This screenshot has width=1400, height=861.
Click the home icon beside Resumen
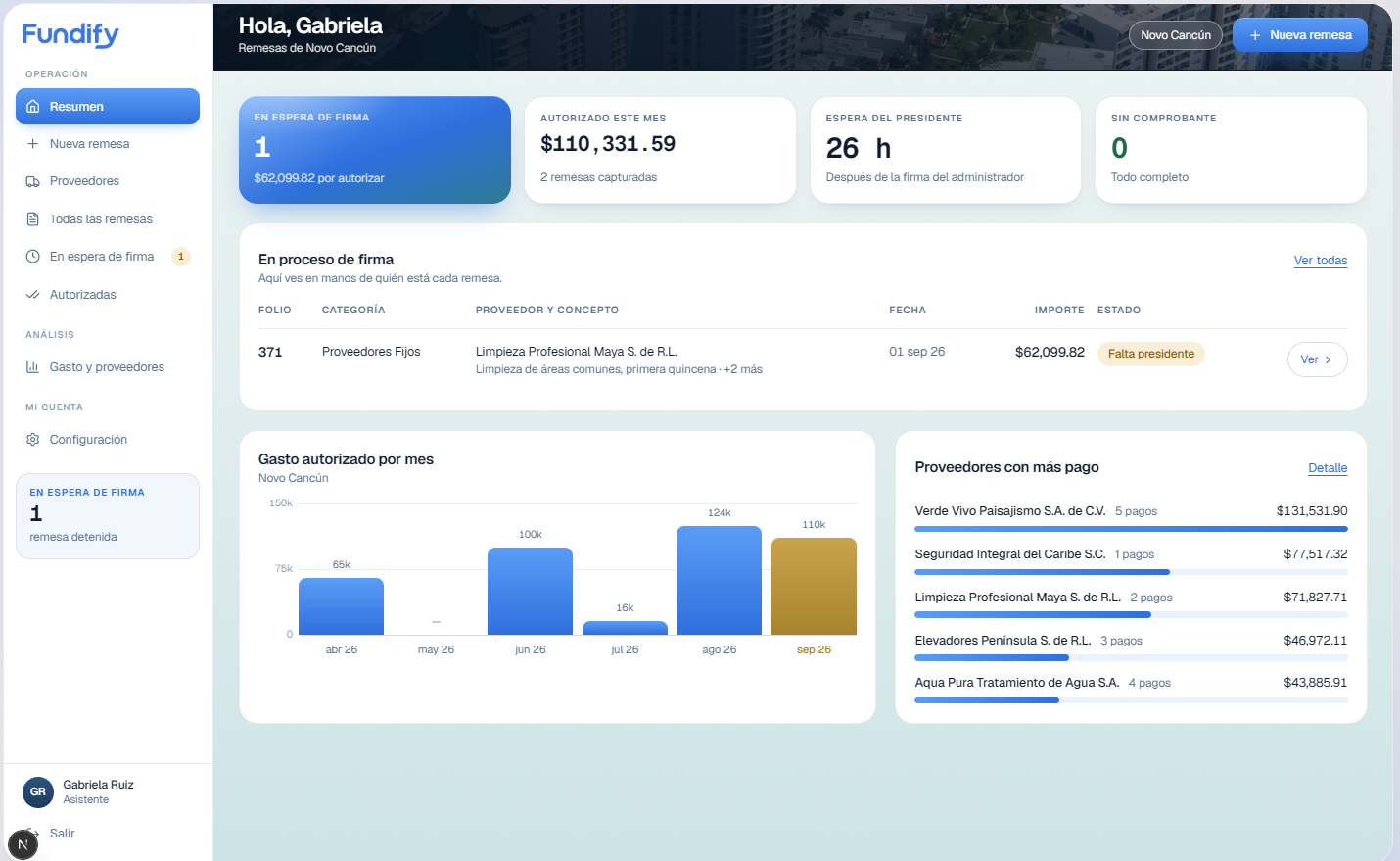click(33, 107)
